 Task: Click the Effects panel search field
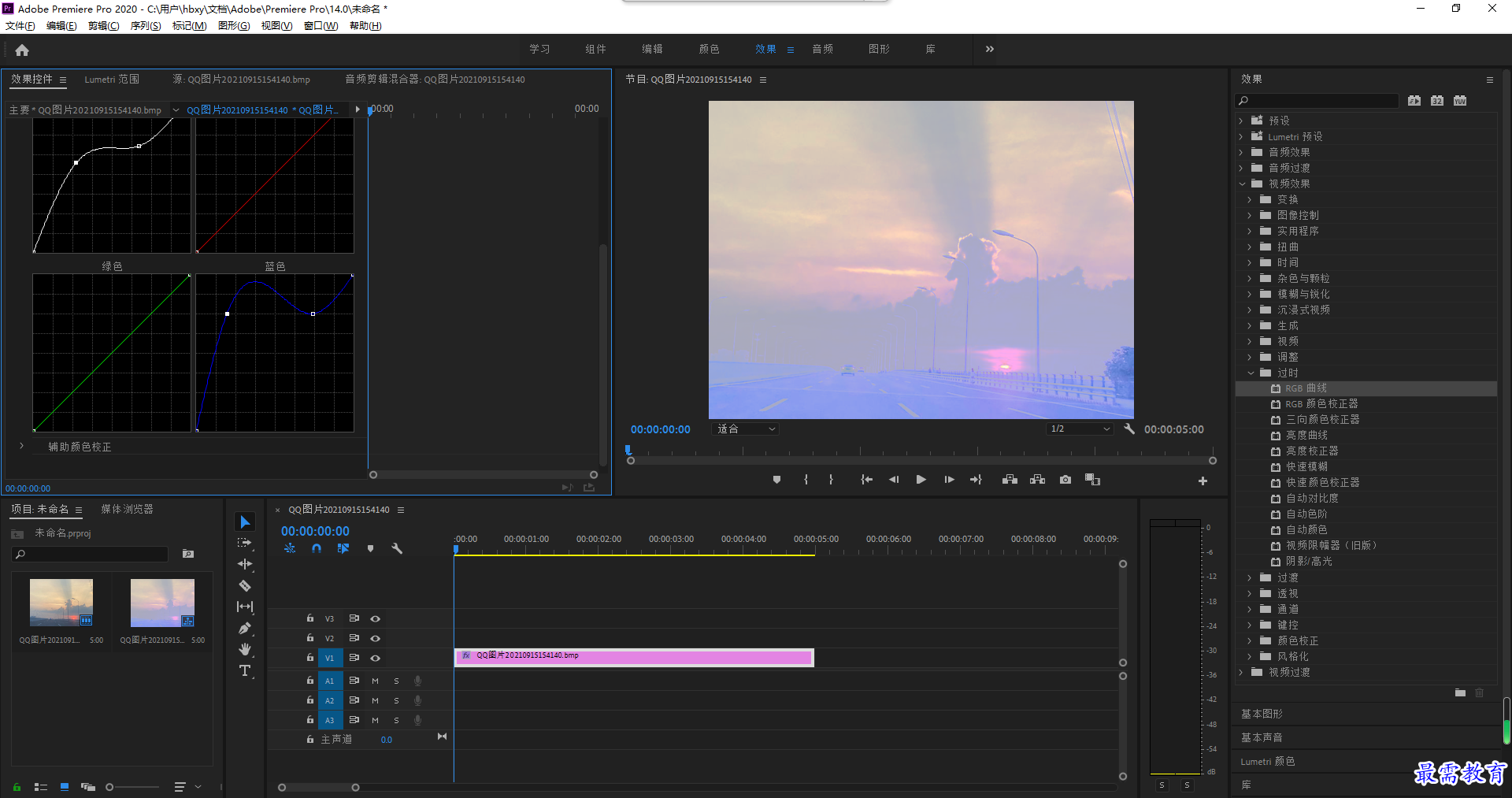pos(1317,101)
